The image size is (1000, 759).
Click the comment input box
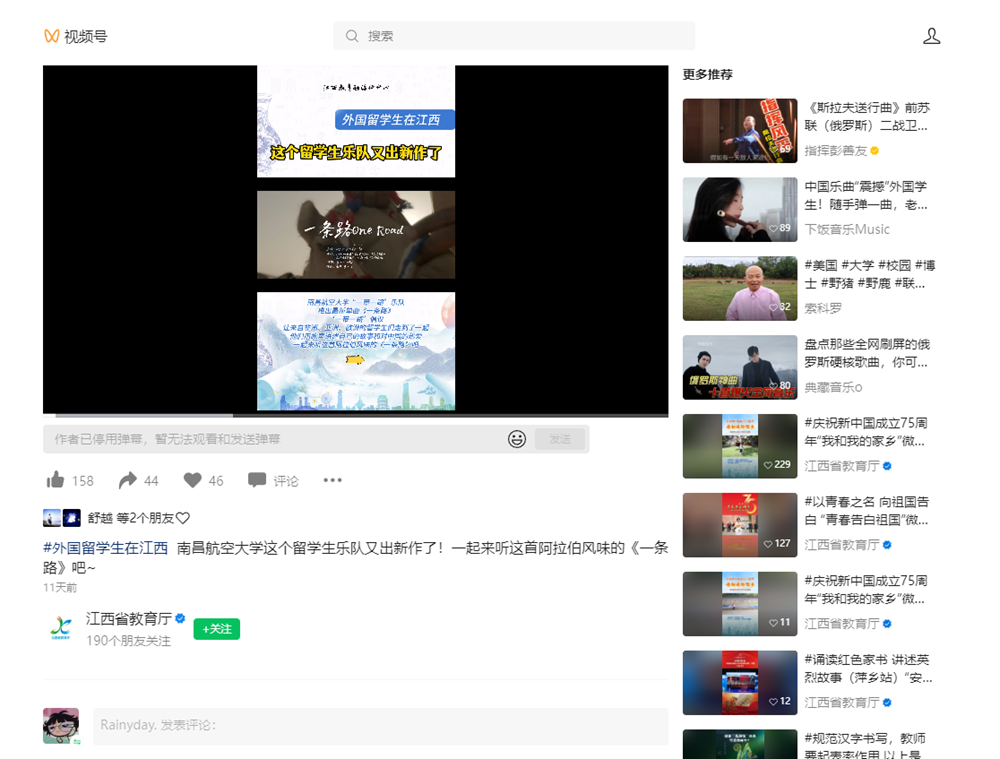(380, 725)
